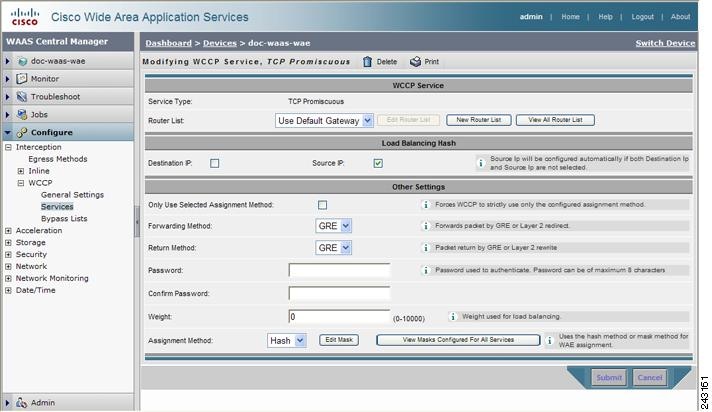Select Services under WCCP
The image size is (712, 412).
[57, 207]
